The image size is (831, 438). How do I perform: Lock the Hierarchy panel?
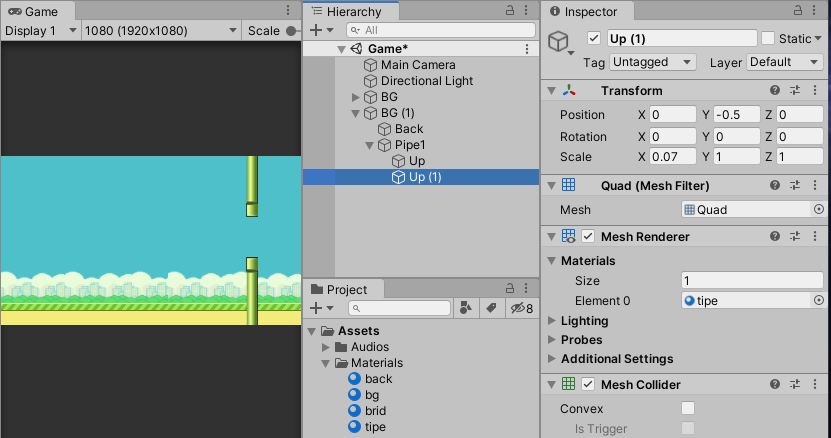510,10
